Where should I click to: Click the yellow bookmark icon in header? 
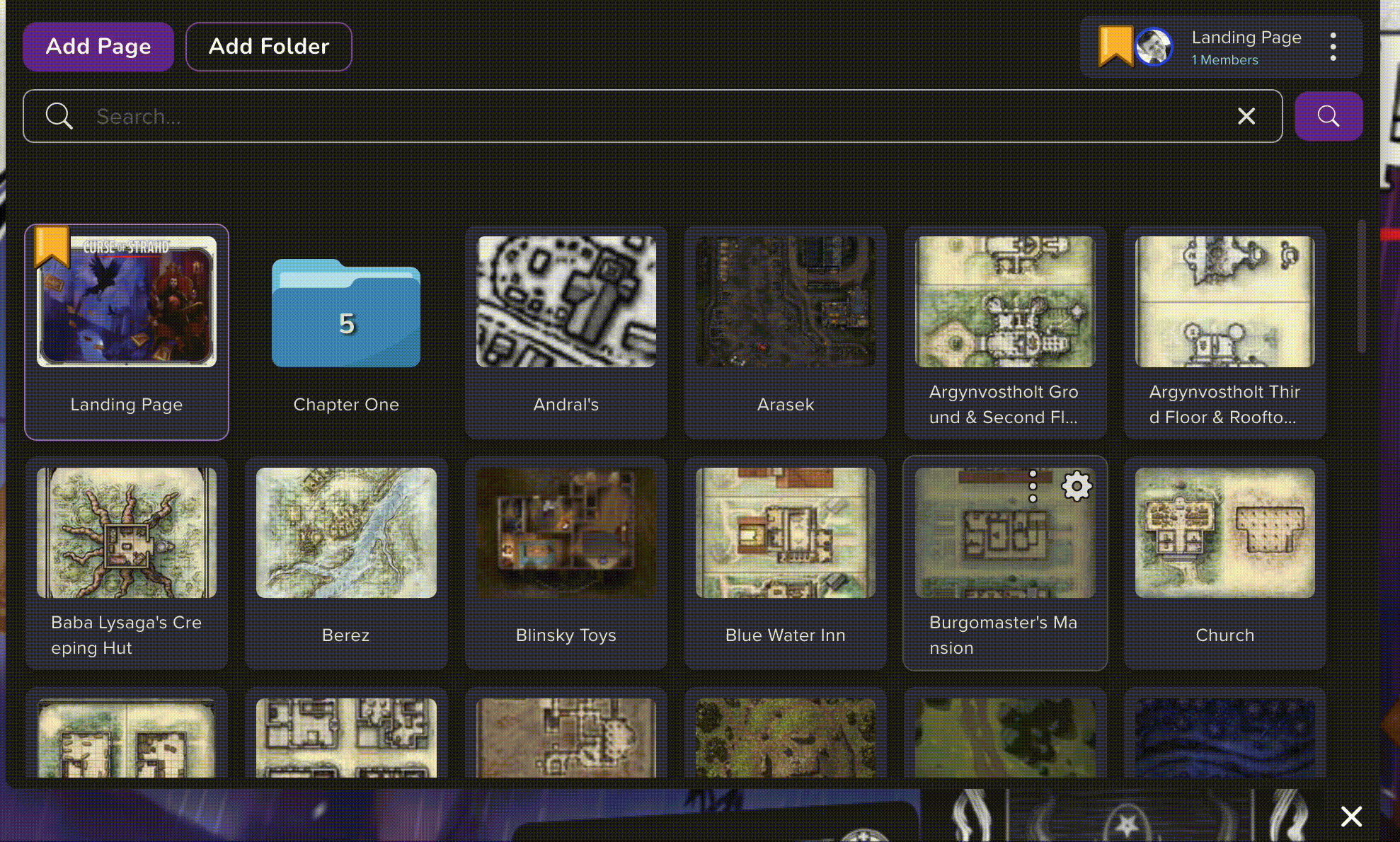1115,45
